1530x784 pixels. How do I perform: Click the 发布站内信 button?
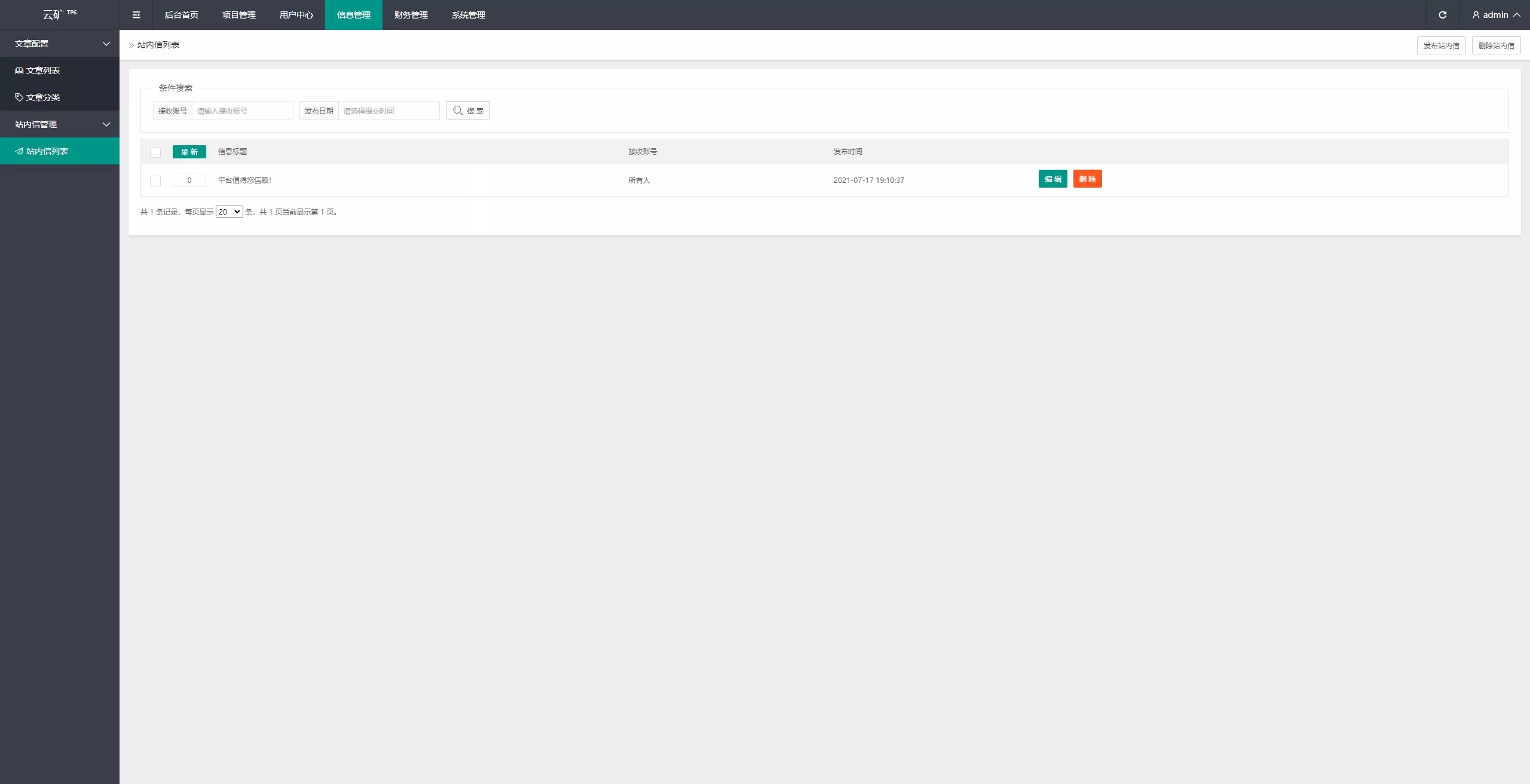[x=1440, y=45]
